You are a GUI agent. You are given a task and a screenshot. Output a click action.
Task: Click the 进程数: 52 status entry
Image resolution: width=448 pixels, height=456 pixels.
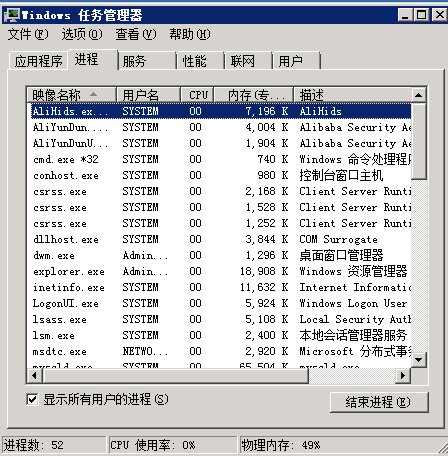(54, 445)
